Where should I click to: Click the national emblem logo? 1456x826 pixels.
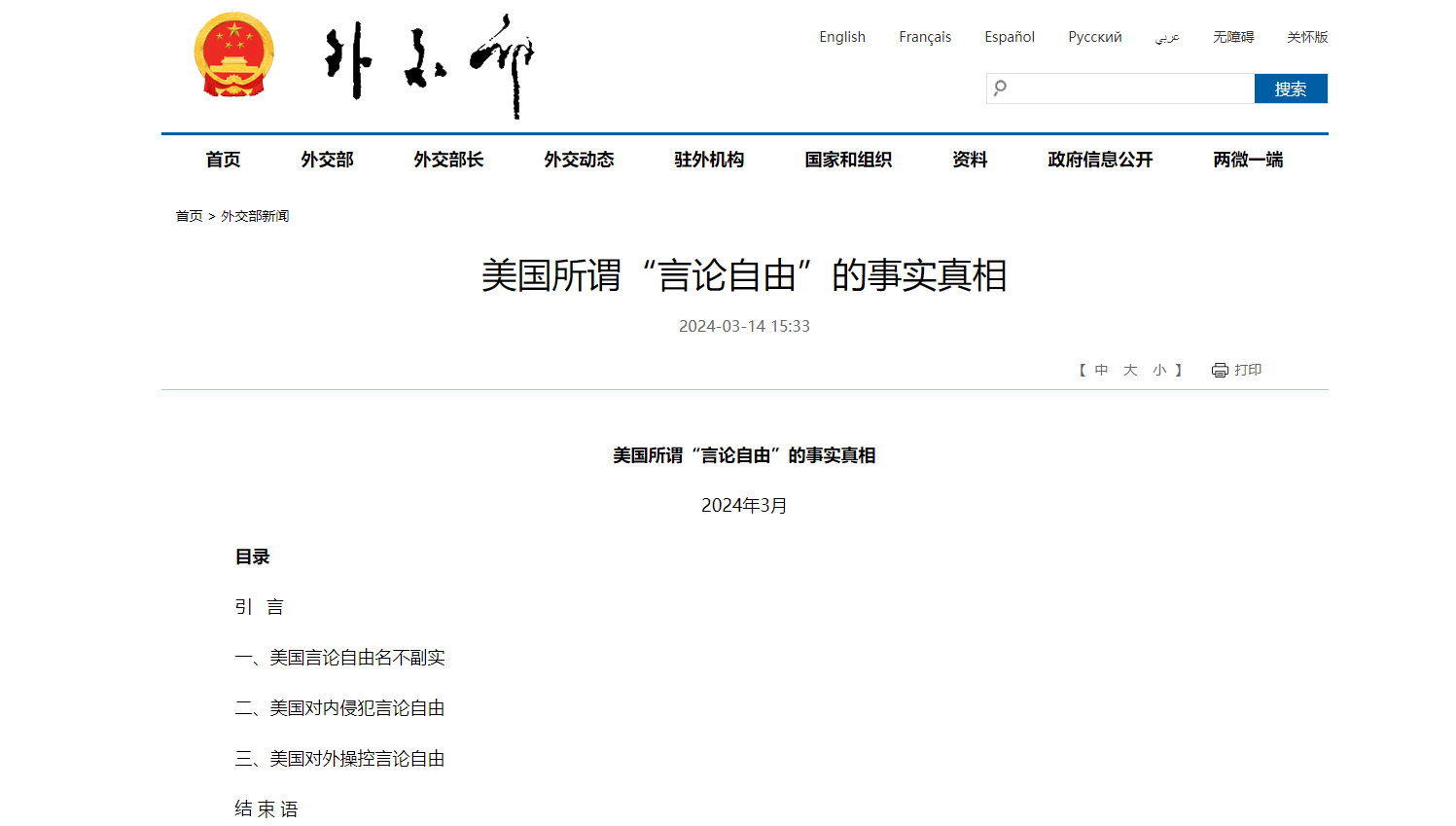click(232, 54)
